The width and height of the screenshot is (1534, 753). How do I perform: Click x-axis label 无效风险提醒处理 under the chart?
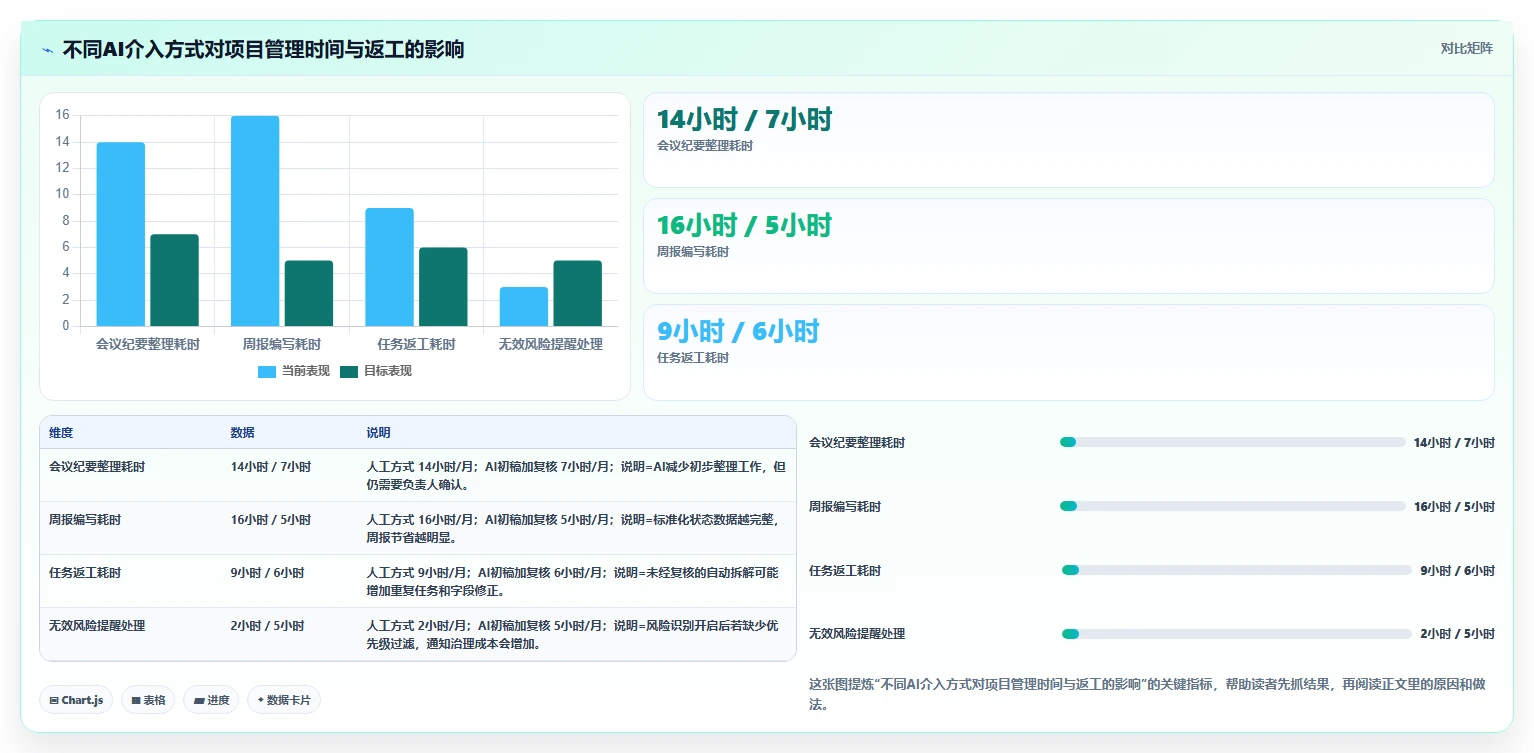pyautogui.click(x=551, y=344)
